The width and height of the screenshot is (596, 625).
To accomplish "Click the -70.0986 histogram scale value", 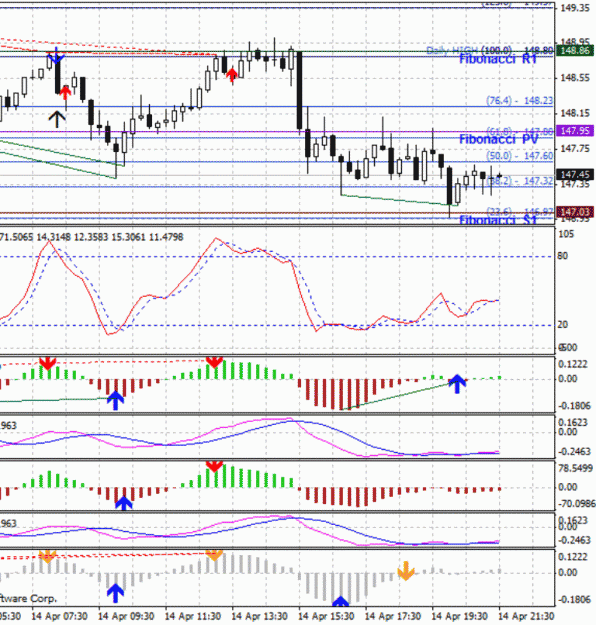I will click(x=576, y=504).
